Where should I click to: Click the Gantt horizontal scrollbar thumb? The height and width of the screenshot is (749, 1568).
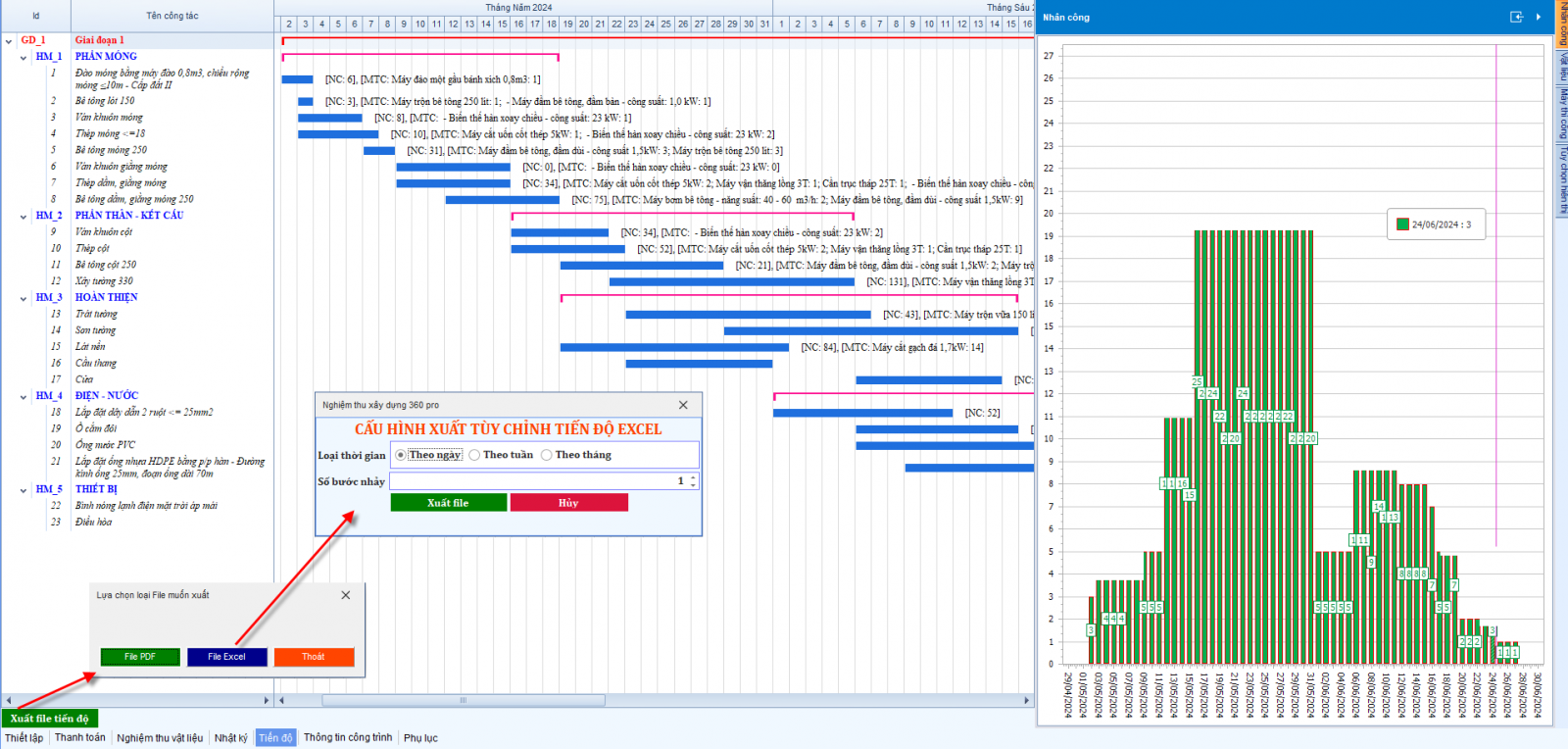464,700
